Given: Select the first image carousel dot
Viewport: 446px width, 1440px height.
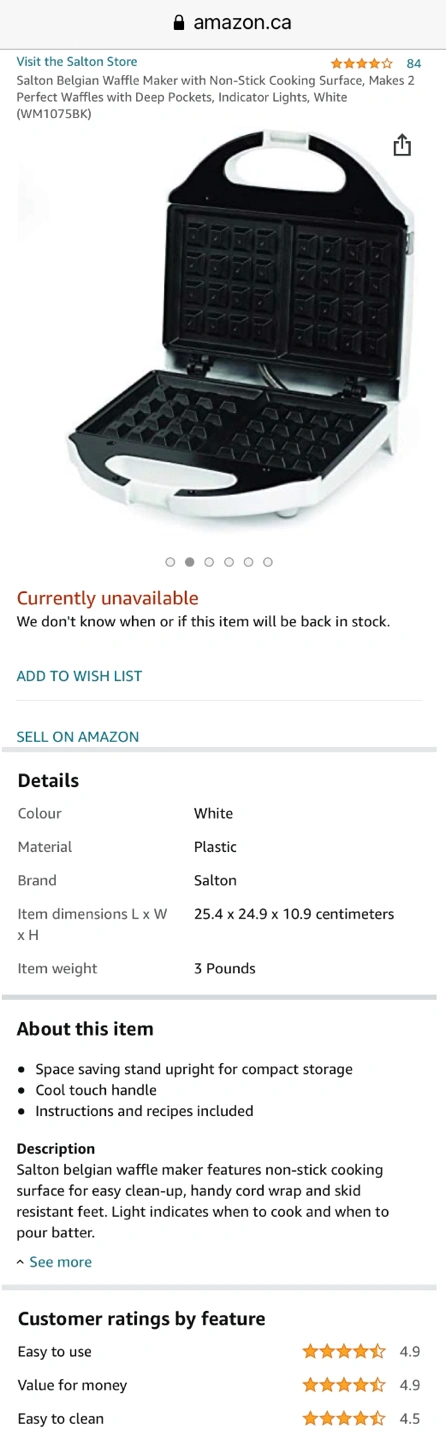Looking at the screenshot, I should pyautogui.click(x=170, y=562).
